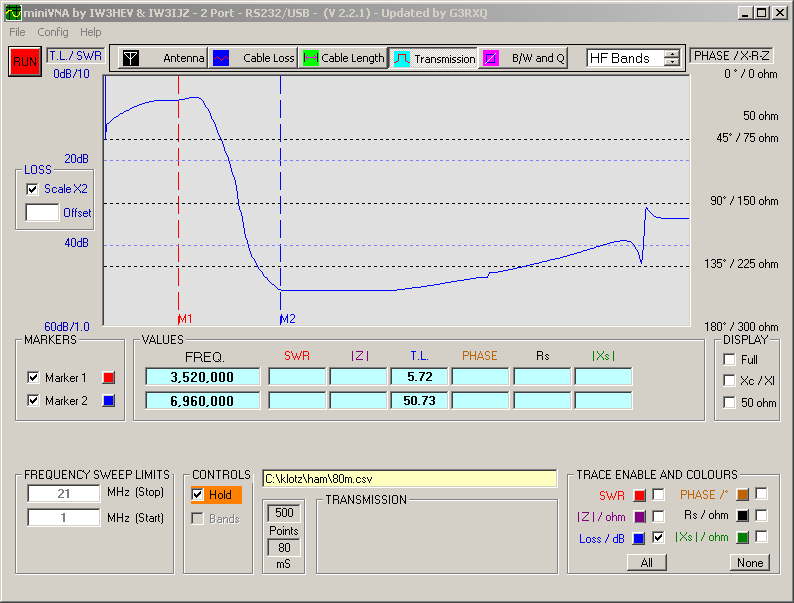Maximize the miniVNA window
Image resolution: width=794 pixels, height=603 pixels.
[x=761, y=13]
